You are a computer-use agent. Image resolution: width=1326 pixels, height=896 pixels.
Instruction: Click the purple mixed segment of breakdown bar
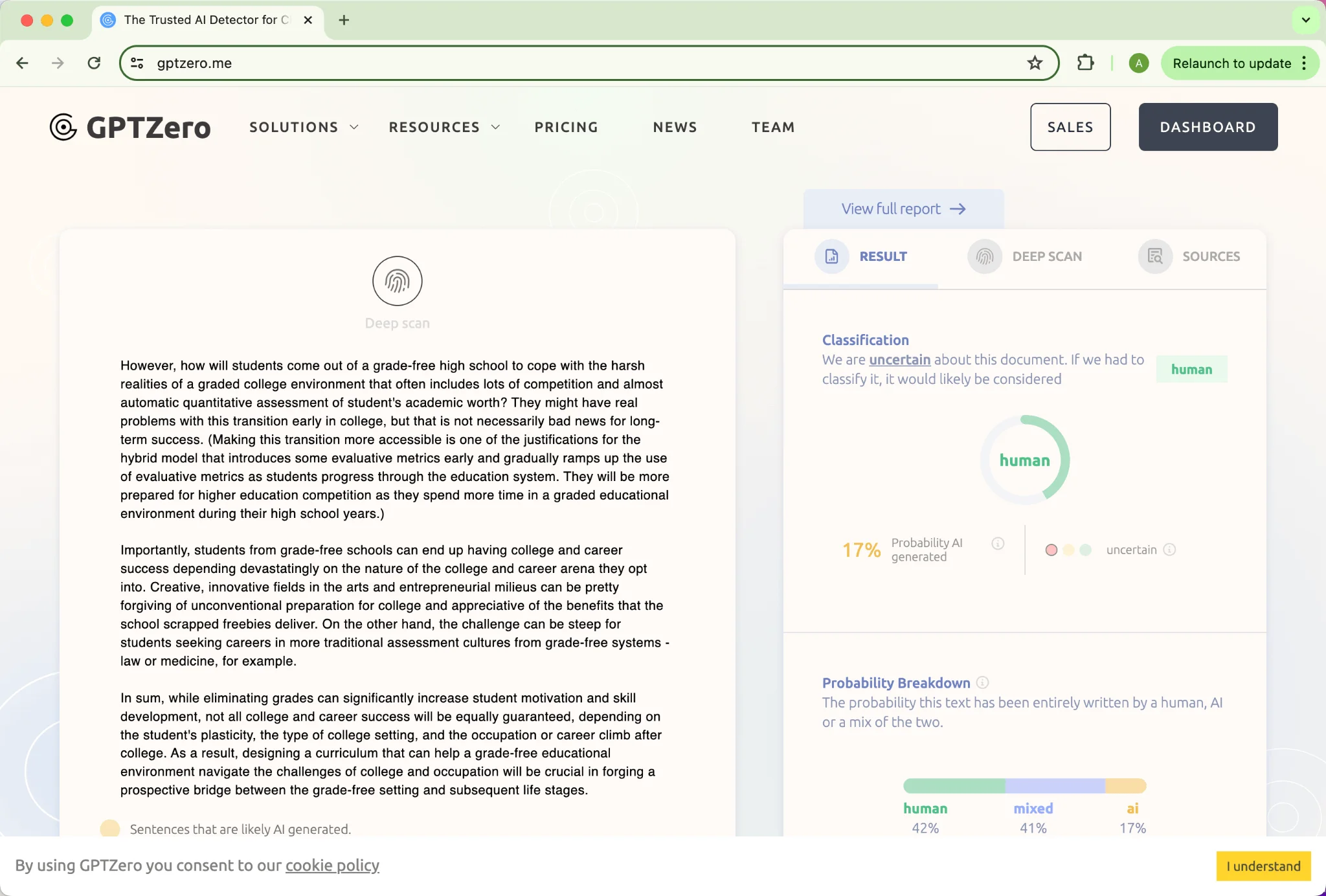1055,786
